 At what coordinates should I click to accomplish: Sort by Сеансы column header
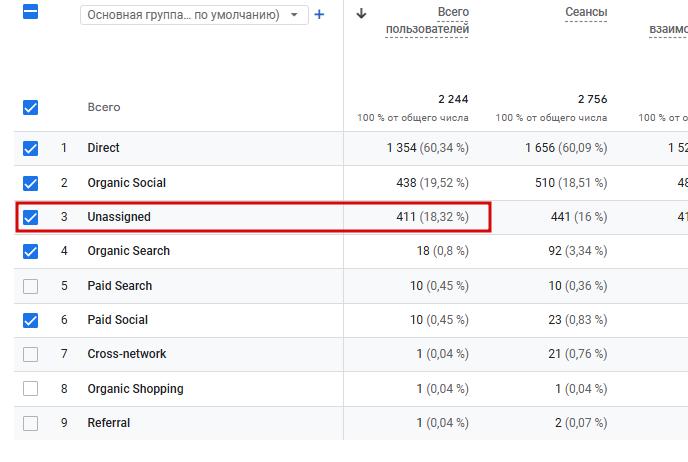[585, 12]
